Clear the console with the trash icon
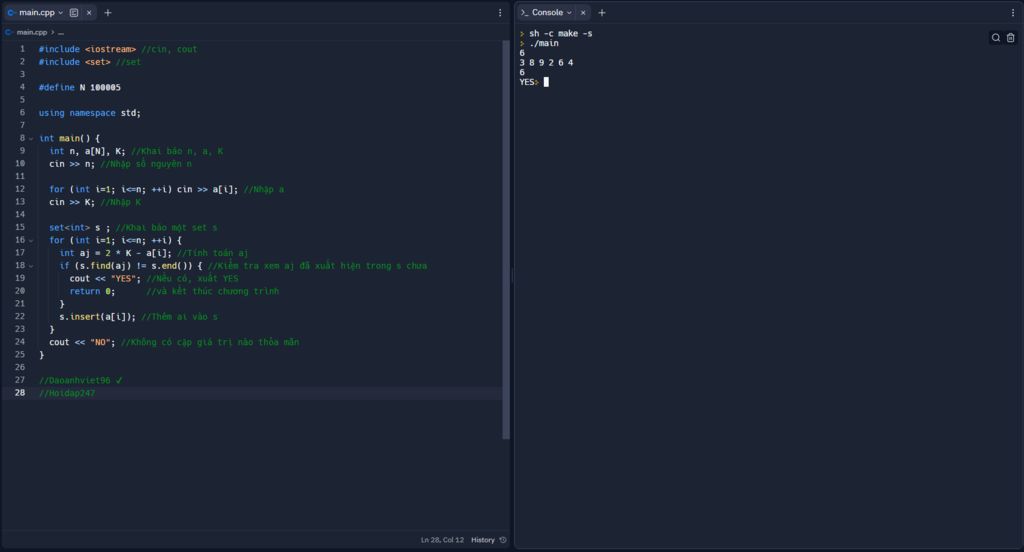This screenshot has height=552, width=1024. 1010,38
